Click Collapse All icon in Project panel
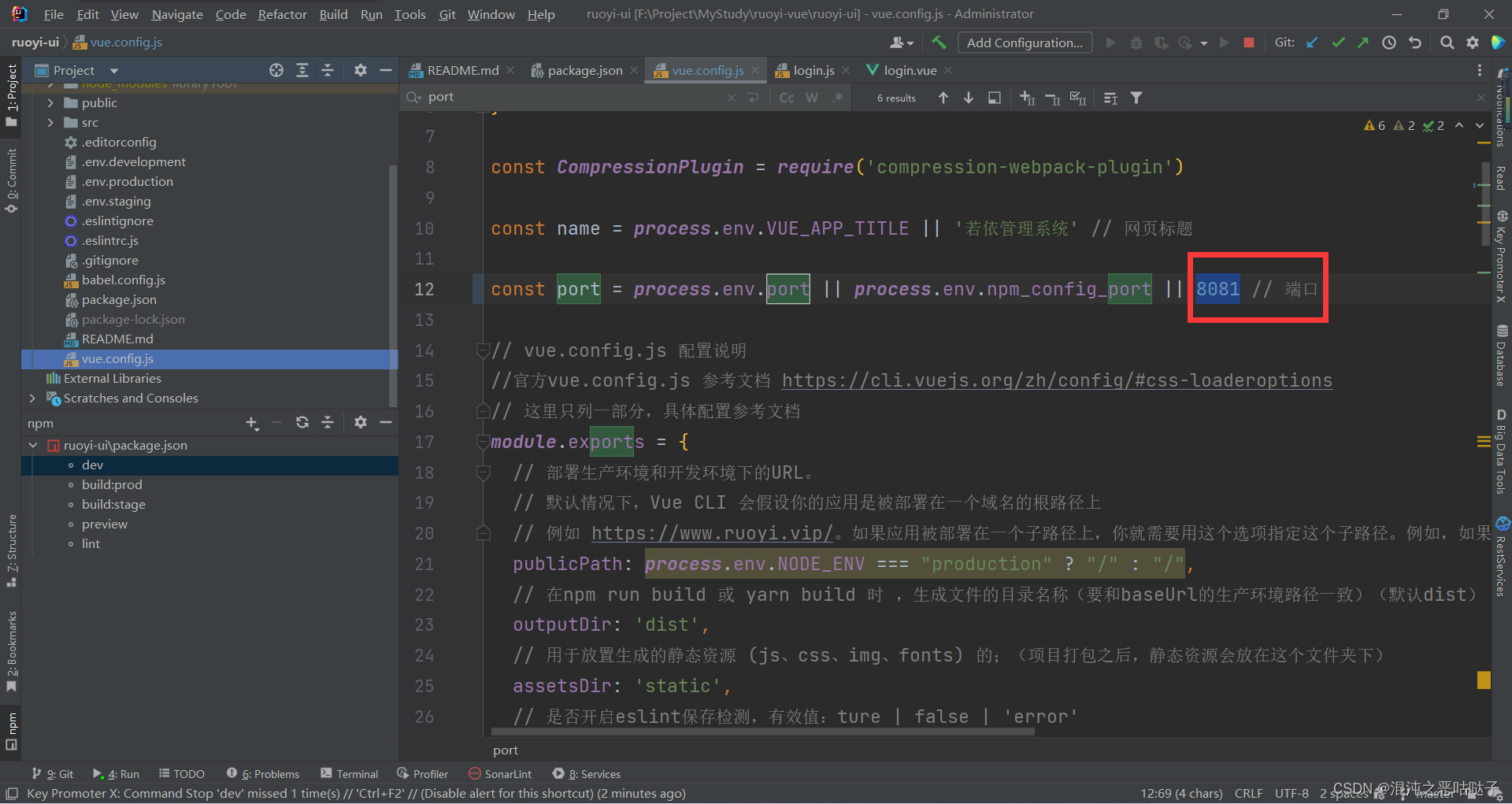The image size is (1512, 804). coord(328,70)
